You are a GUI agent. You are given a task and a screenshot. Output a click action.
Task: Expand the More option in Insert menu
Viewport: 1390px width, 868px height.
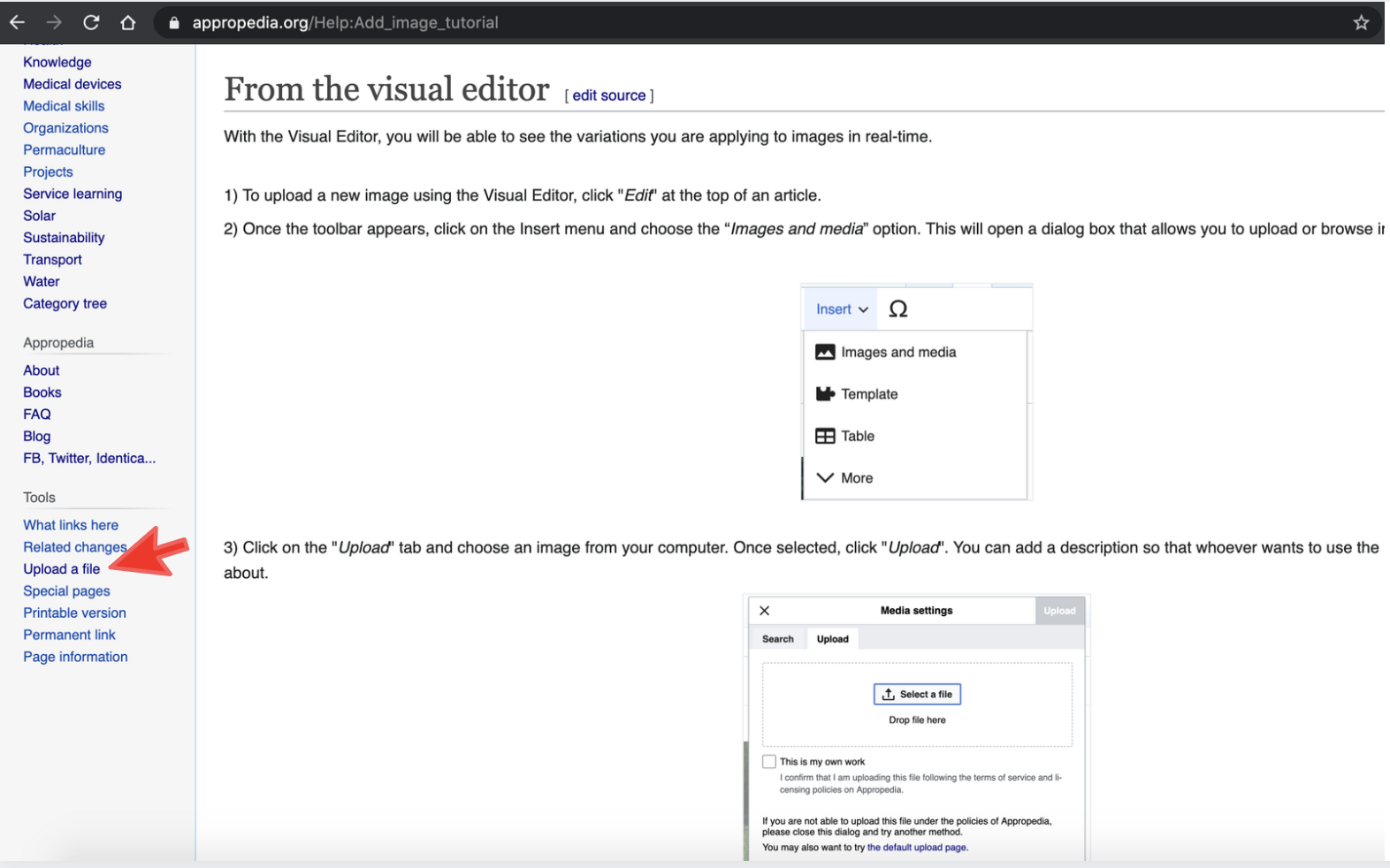tap(856, 478)
